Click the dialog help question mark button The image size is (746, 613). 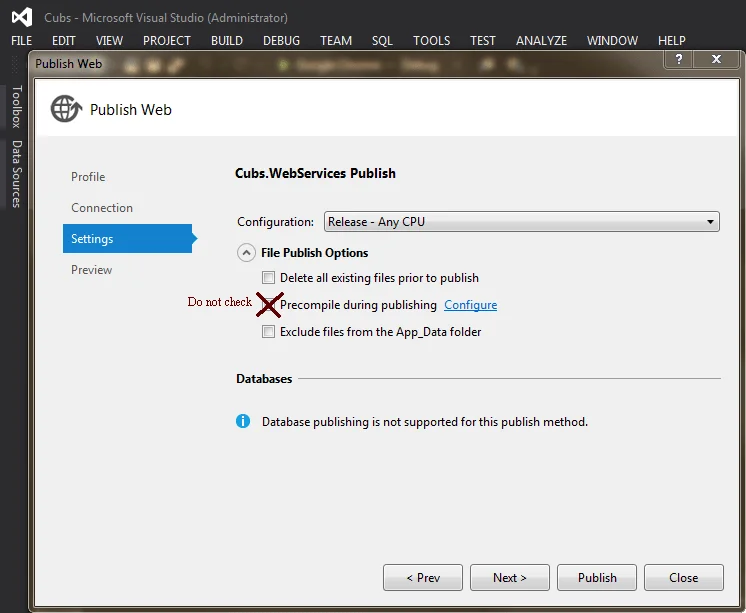pos(681,60)
